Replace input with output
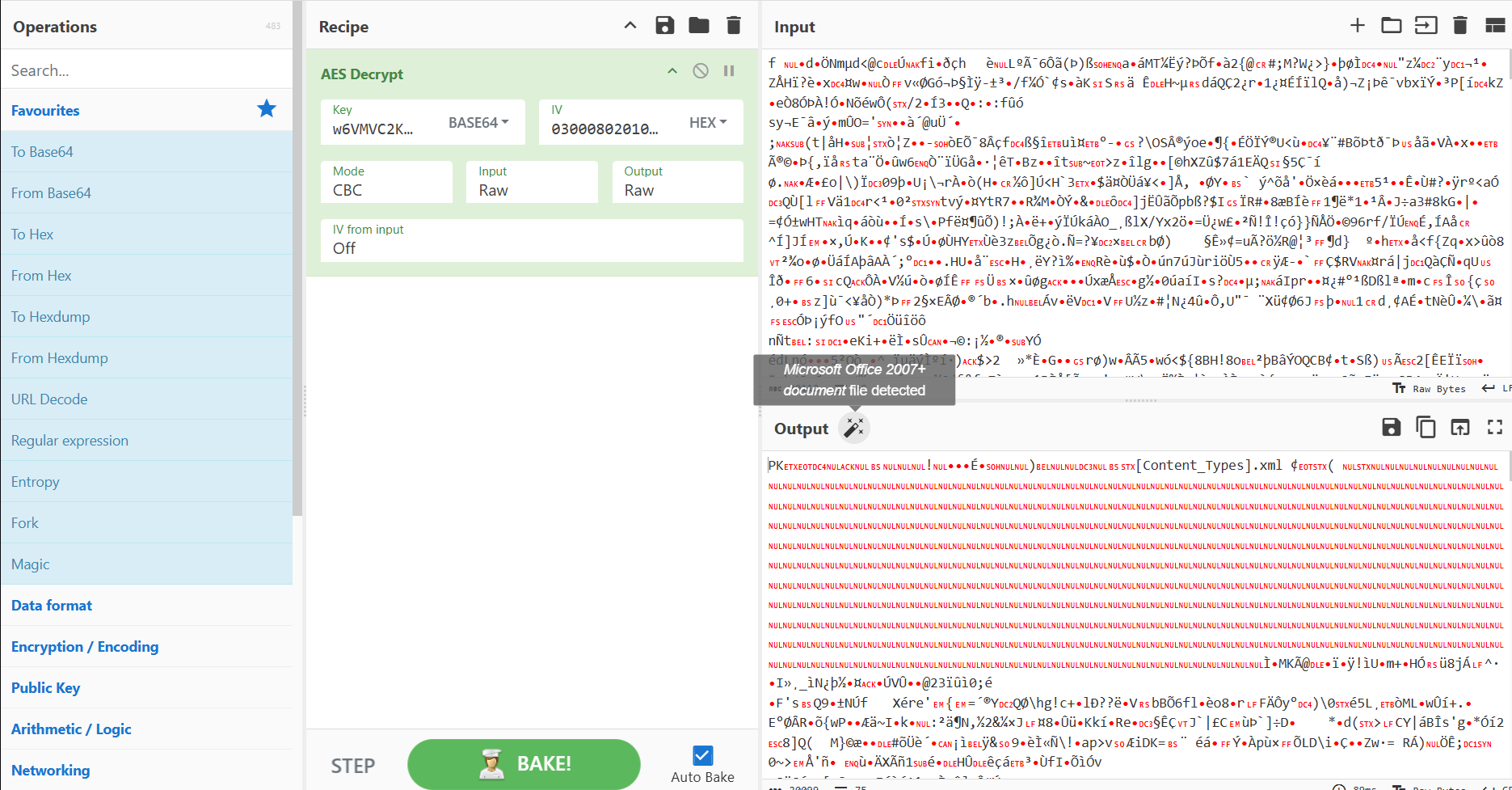This screenshot has height=790, width=1512. pos(1460,428)
